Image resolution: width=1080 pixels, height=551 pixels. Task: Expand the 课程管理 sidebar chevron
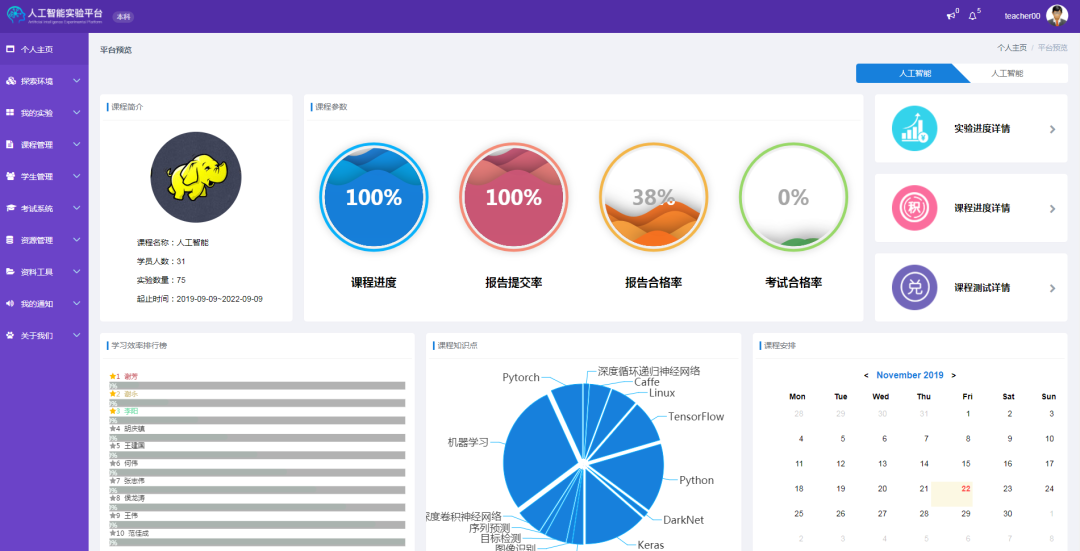77,145
